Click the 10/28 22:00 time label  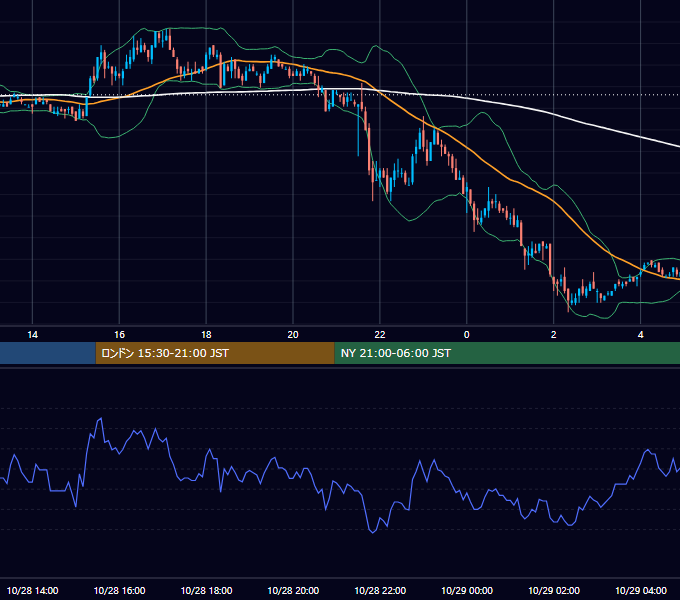coord(380,590)
